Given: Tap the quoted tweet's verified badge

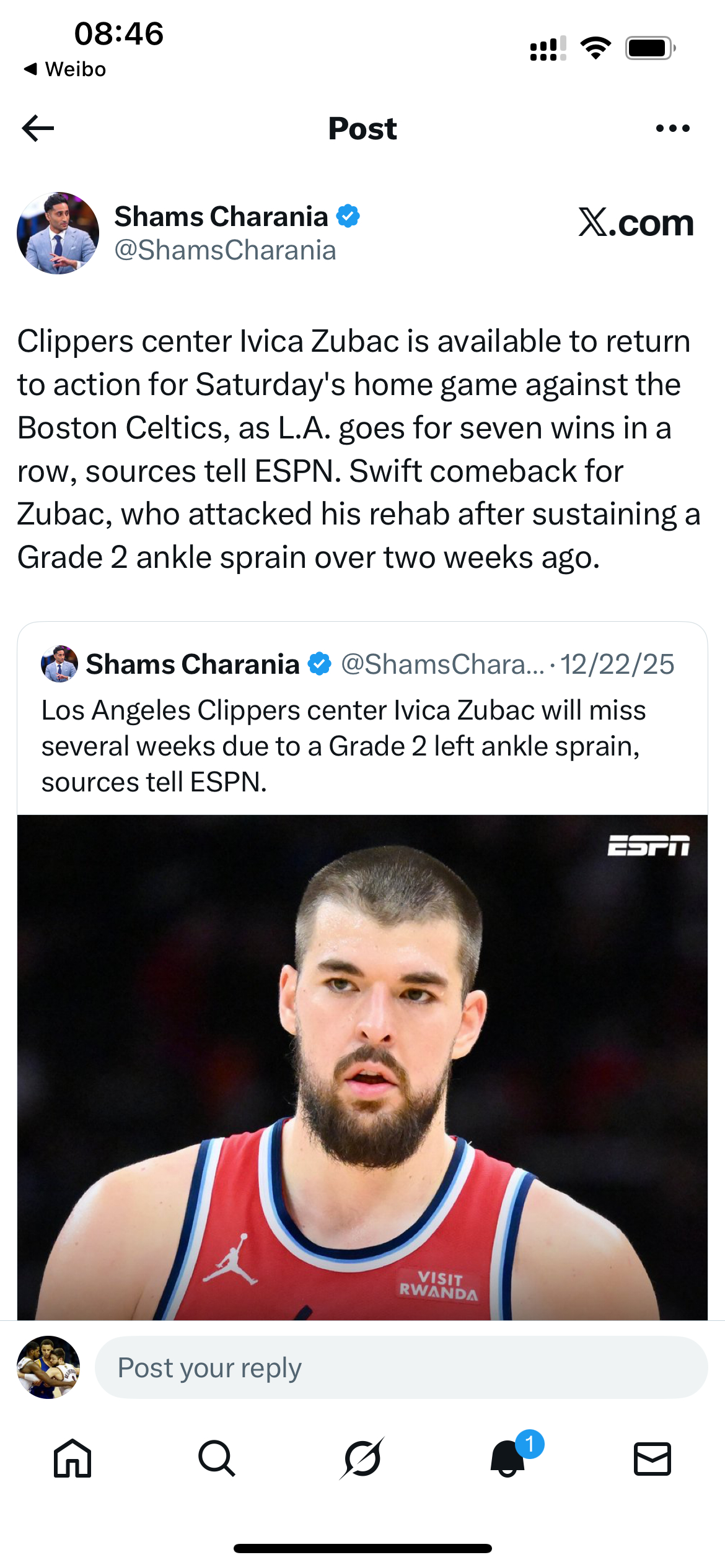Looking at the screenshot, I should coord(320,664).
